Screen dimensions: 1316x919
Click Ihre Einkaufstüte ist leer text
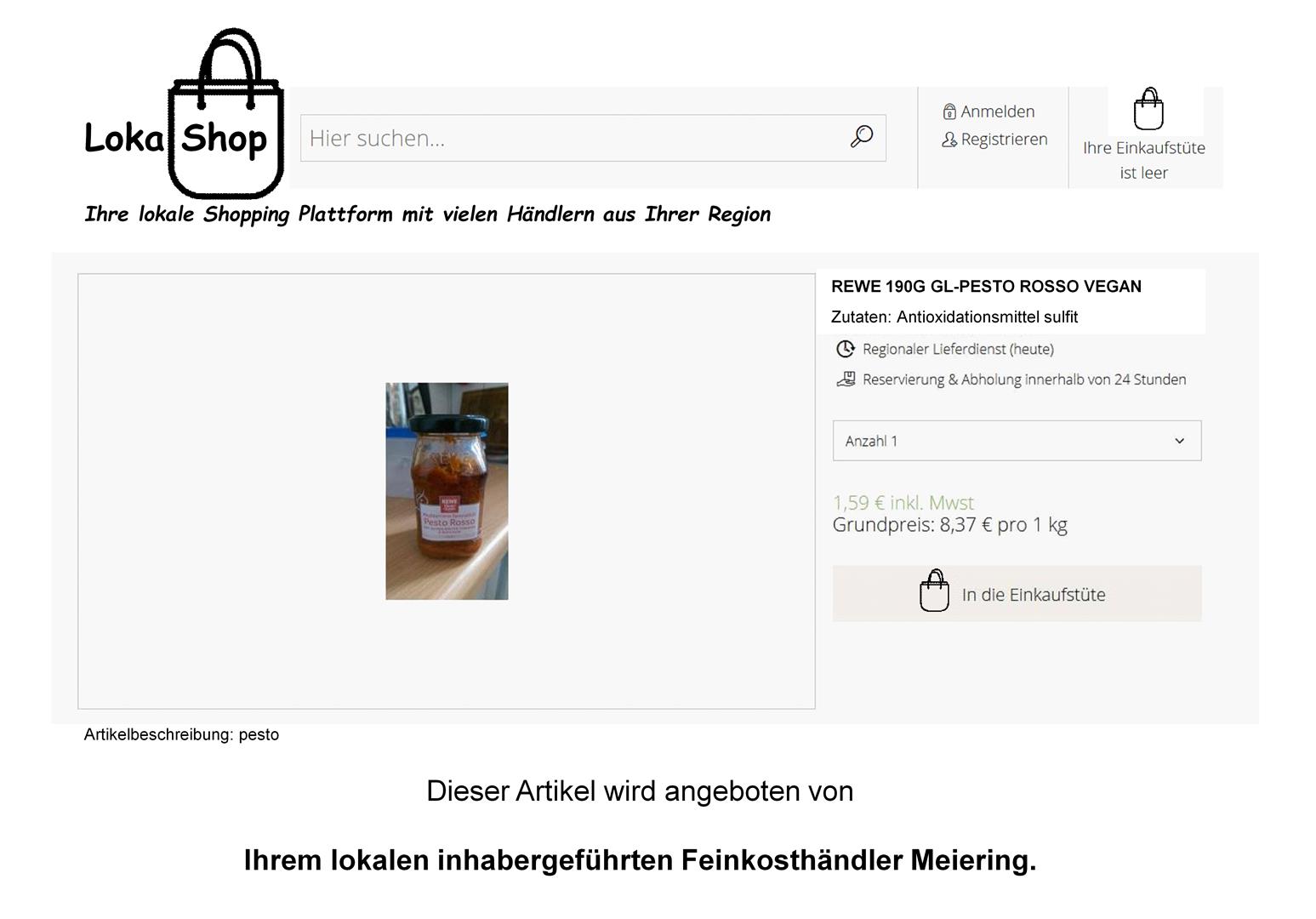tap(1143, 160)
